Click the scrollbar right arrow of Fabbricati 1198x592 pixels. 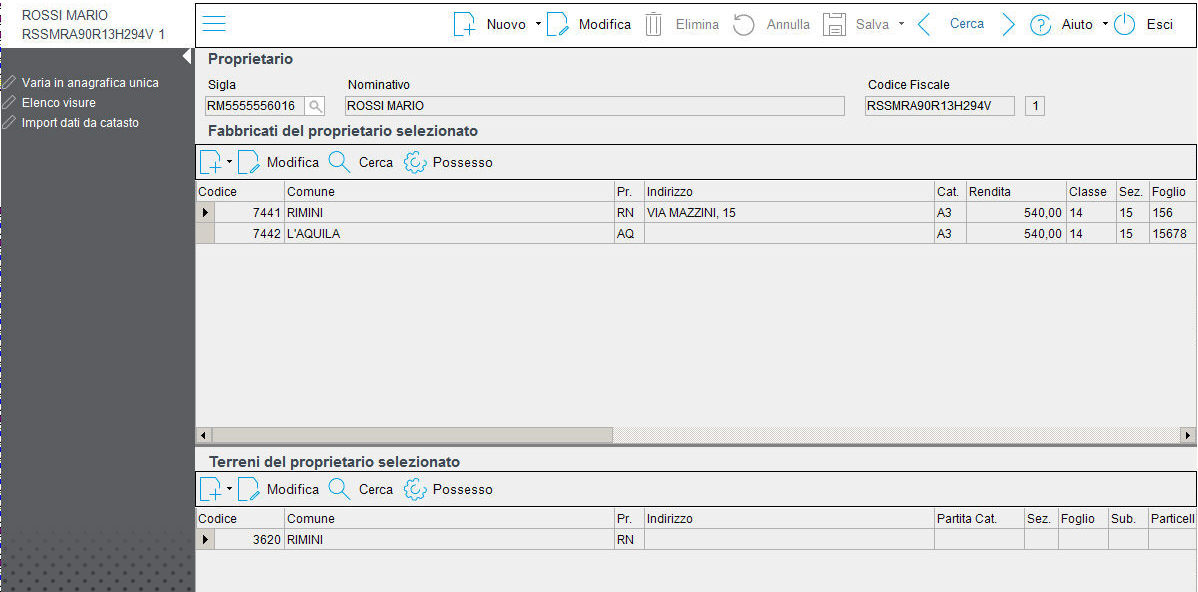click(x=1188, y=435)
